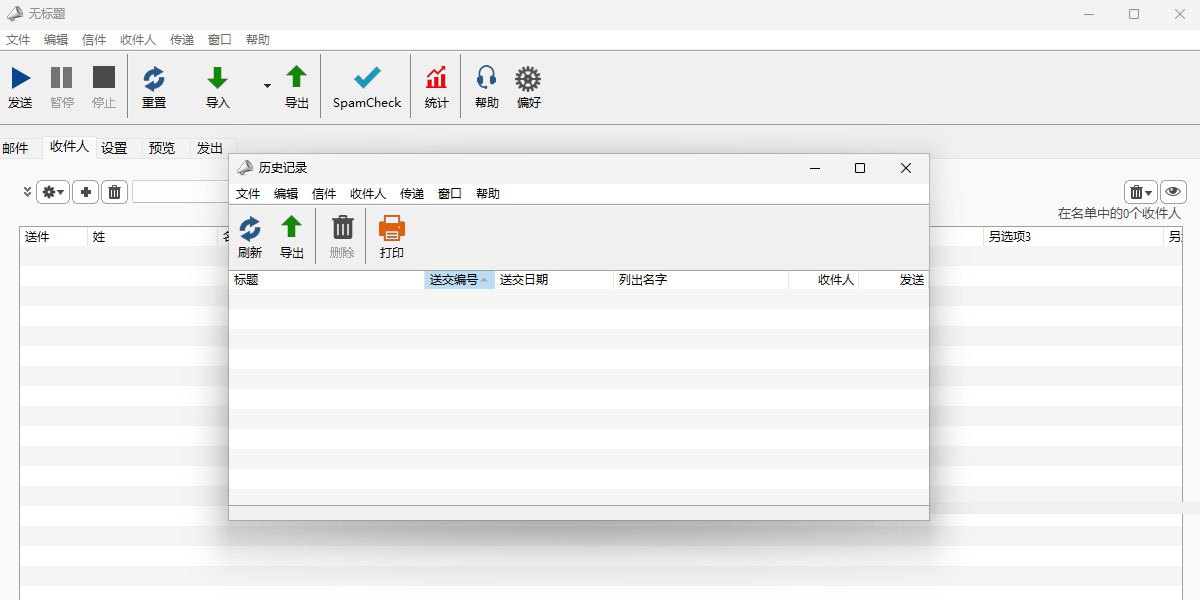Add a new recipient with the plus icon
This screenshot has width=1200, height=600.
coord(85,192)
